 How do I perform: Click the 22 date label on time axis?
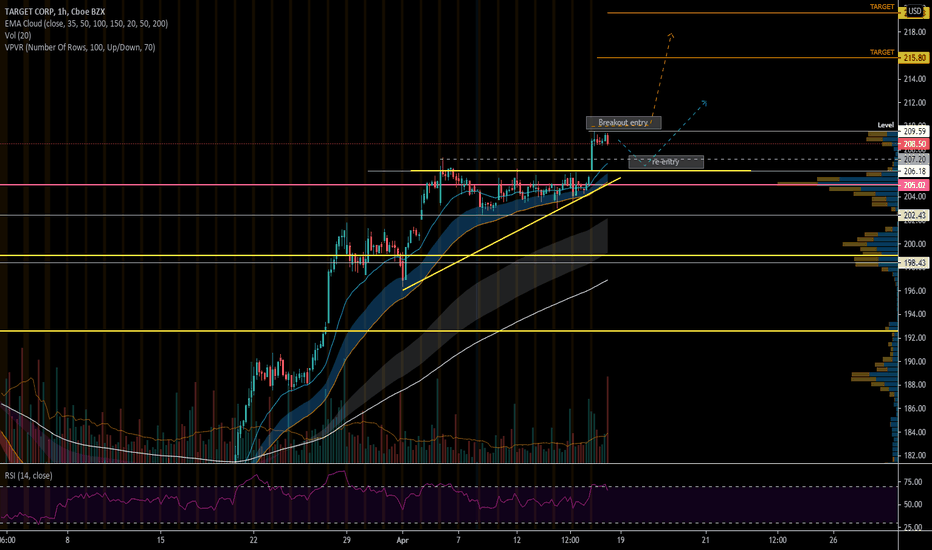[253, 540]
